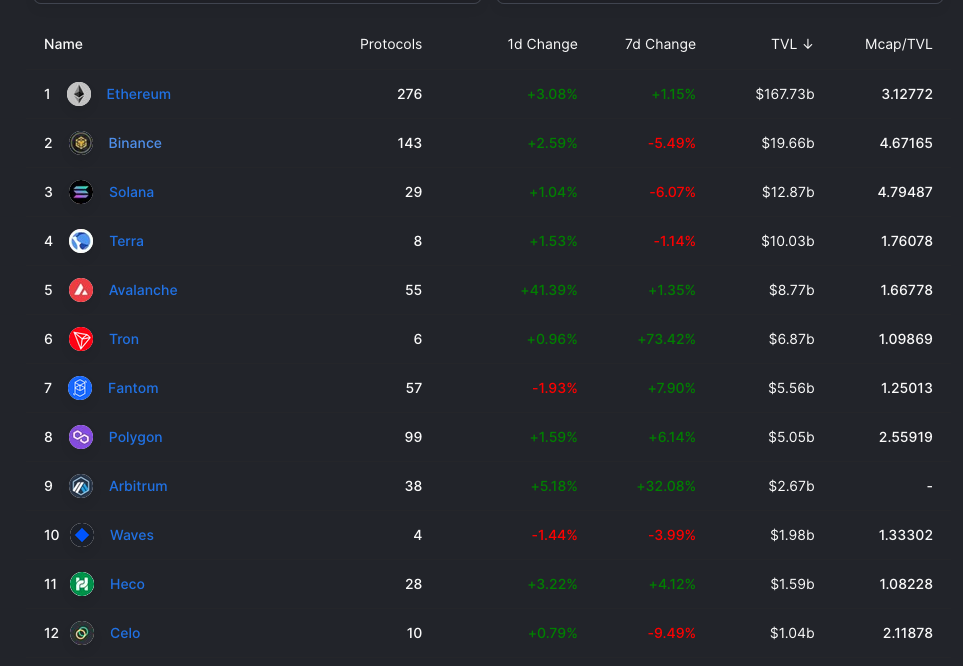Sort table by TVL column header
The image size is (963, 666).
pos(792,44)
